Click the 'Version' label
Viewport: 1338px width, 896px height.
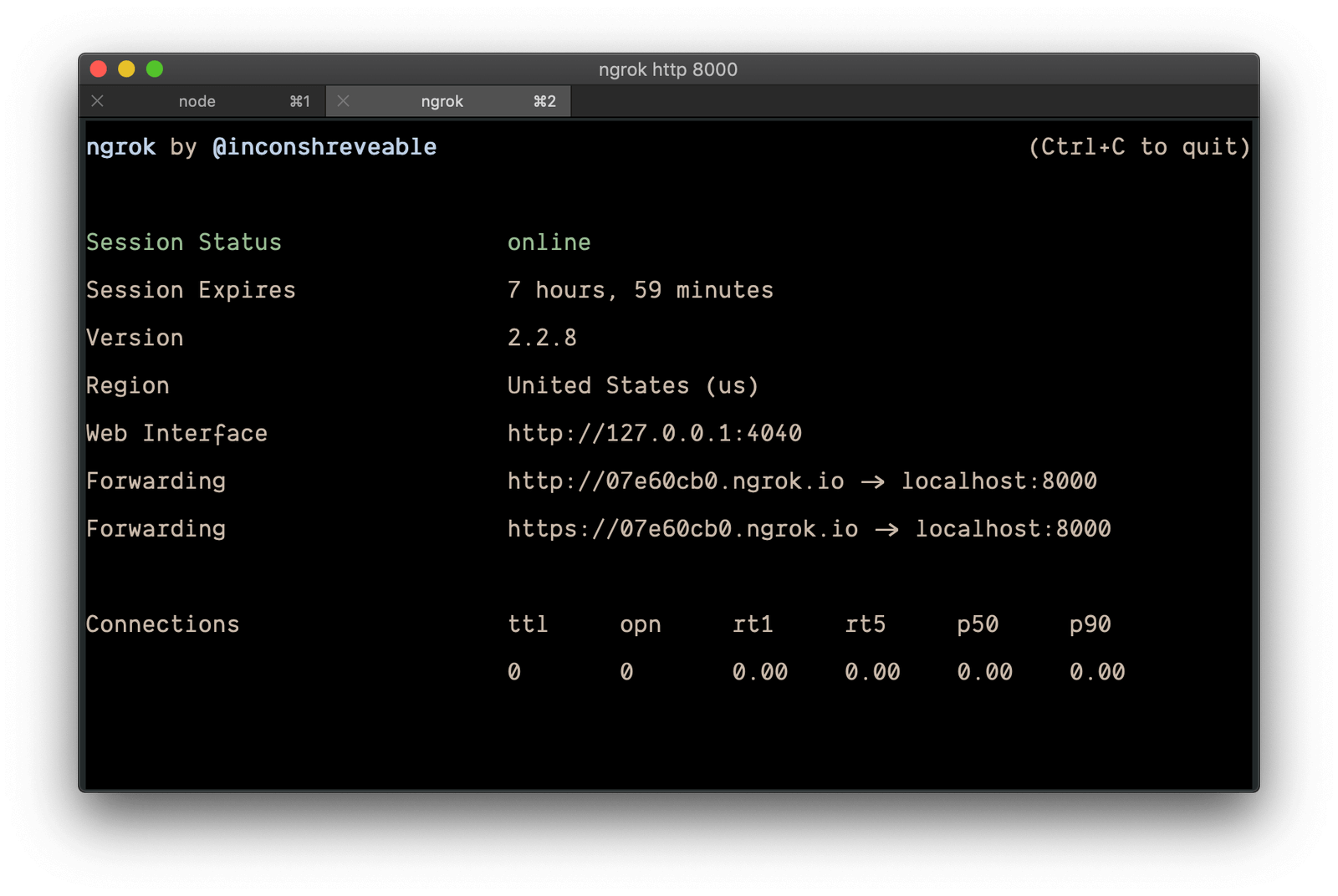135,338
